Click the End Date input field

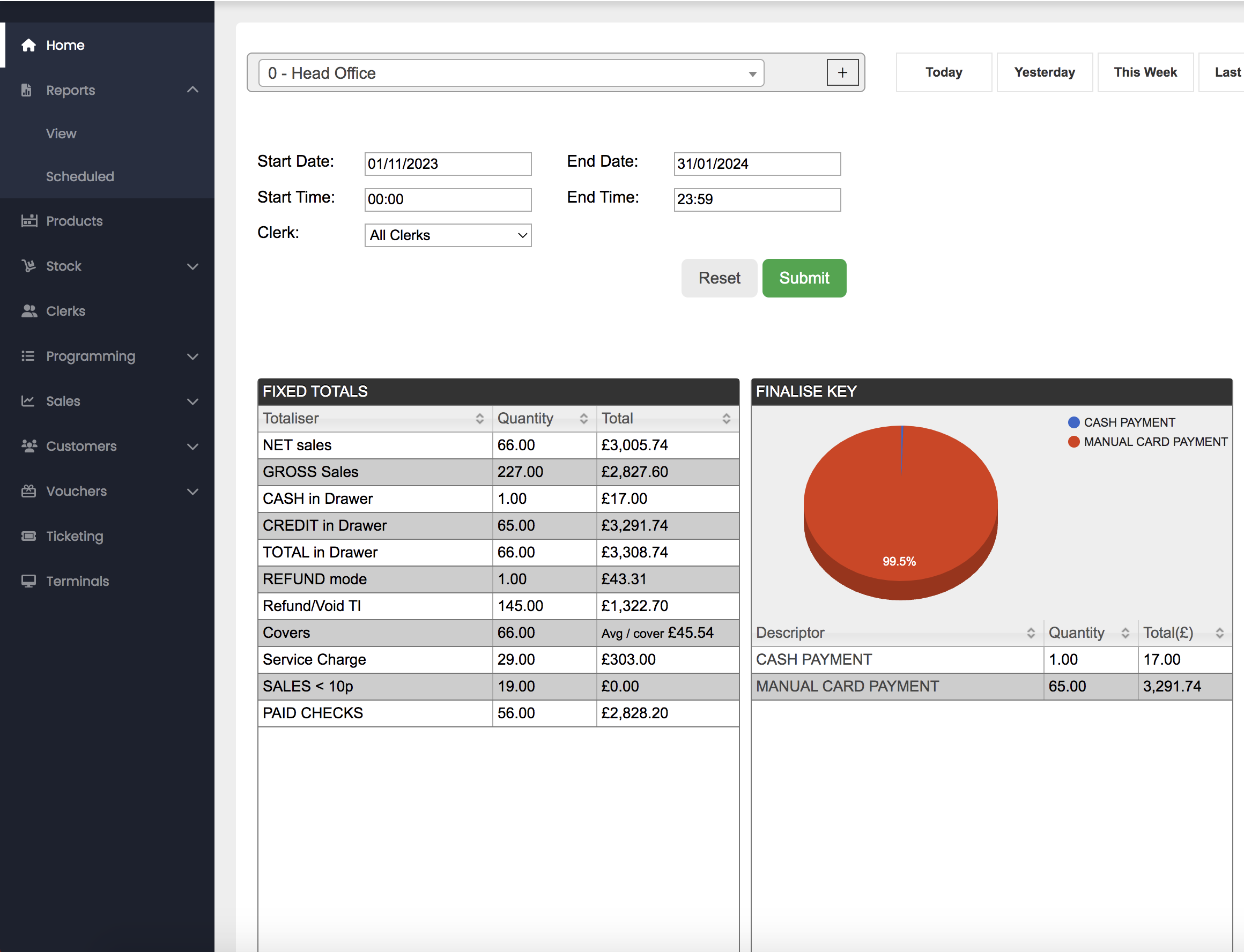(x=757, y=164)
